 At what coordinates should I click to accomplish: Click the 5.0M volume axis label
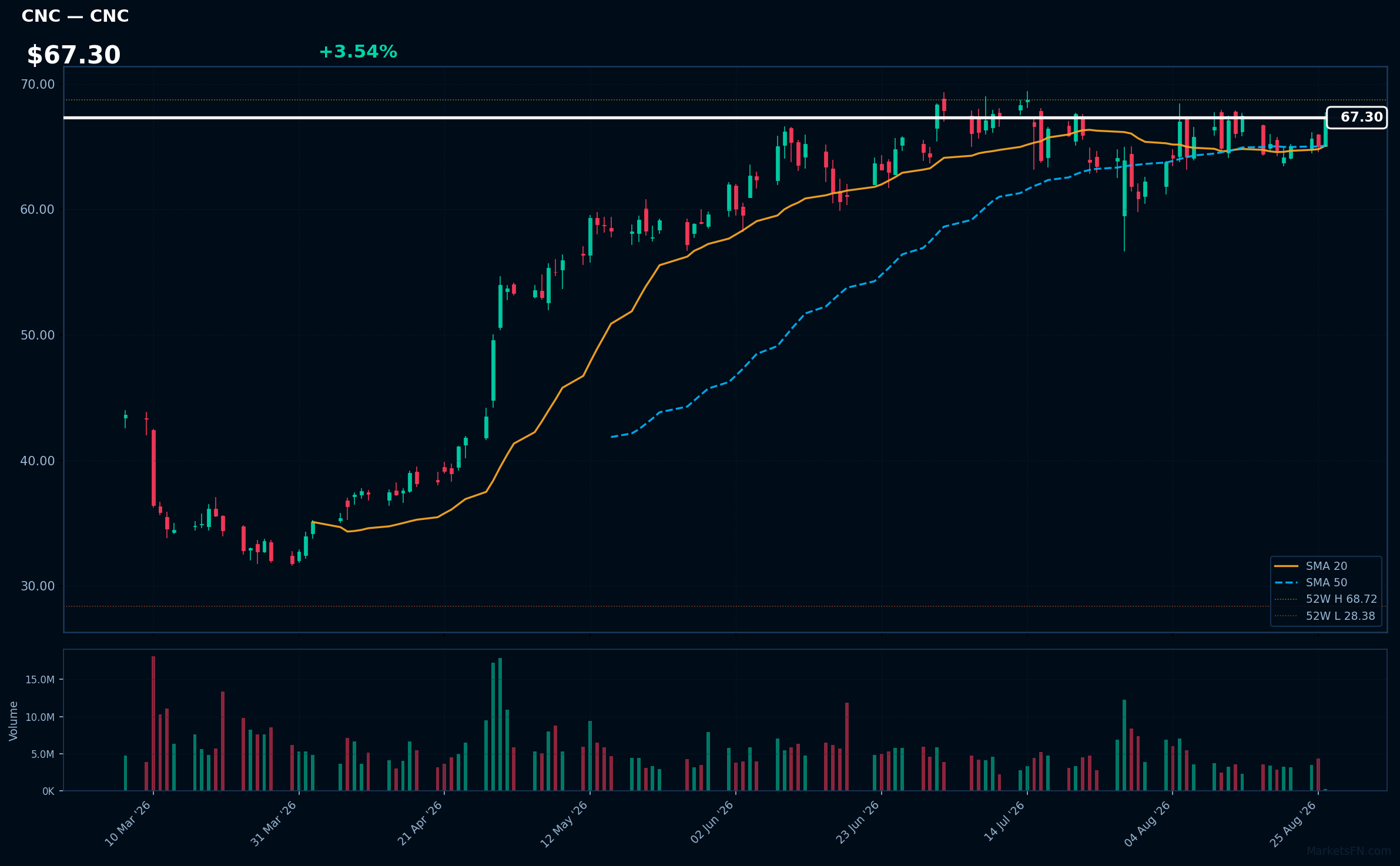[43, 754]
